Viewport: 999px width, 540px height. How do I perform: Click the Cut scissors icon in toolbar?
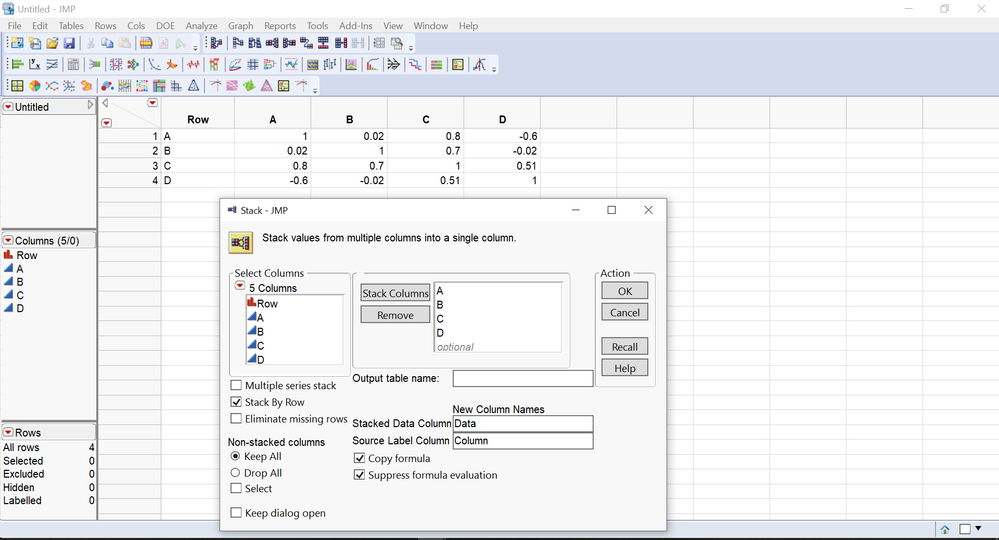click(91, 43)
